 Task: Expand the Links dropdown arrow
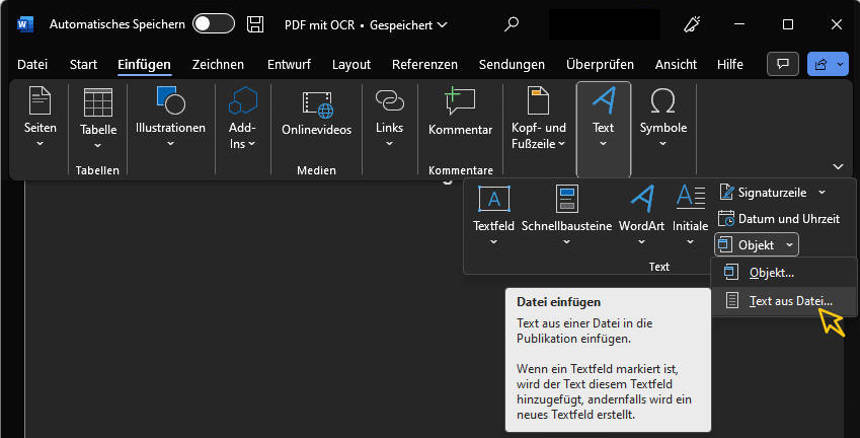point(389,144)
